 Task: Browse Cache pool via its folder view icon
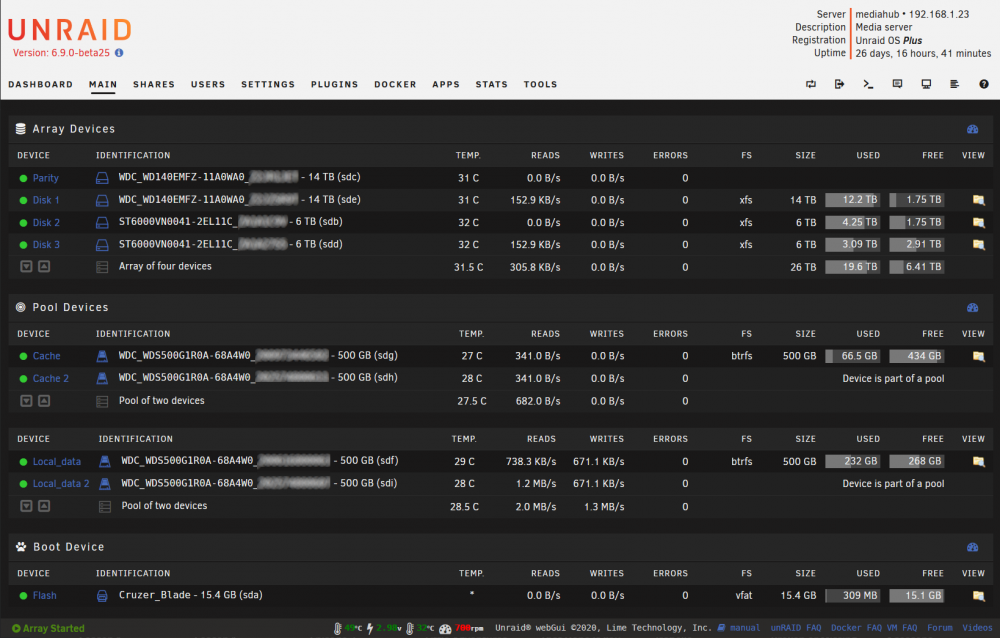point(978,356)
